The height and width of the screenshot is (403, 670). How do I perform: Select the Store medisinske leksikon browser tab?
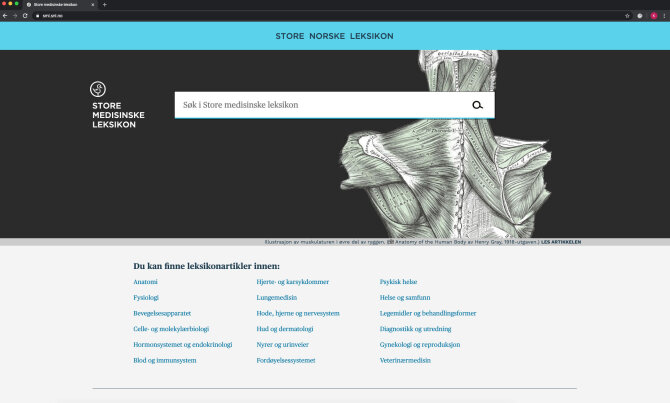[60, 5]
